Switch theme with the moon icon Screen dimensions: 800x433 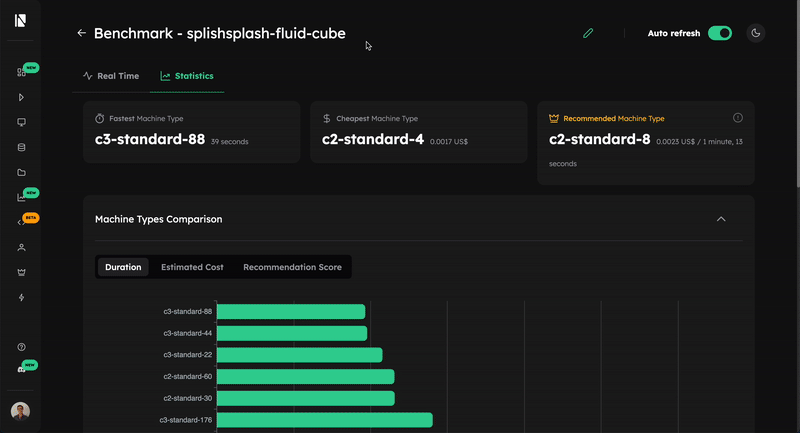756,33
